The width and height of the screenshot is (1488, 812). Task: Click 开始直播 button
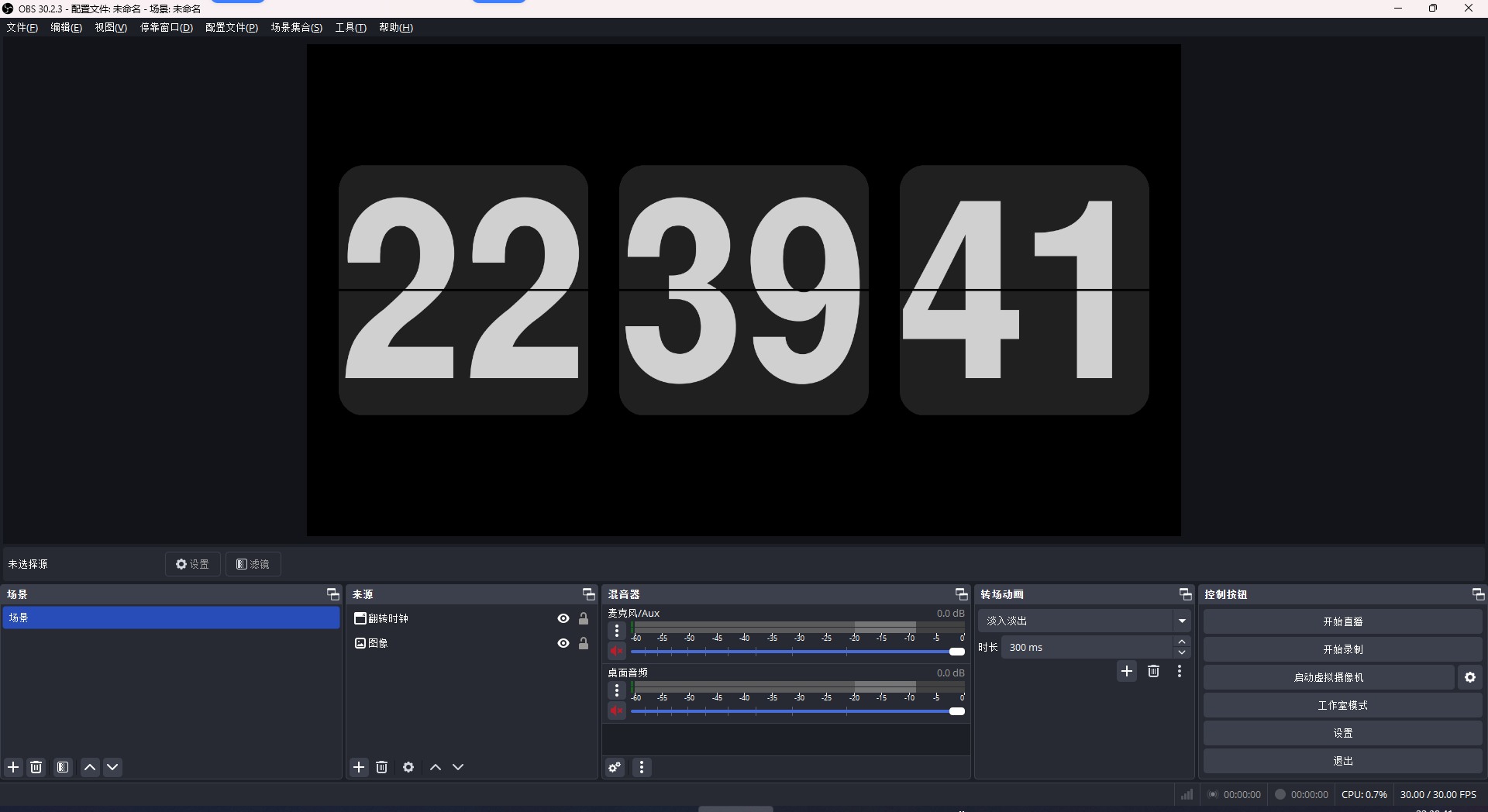1342,621
